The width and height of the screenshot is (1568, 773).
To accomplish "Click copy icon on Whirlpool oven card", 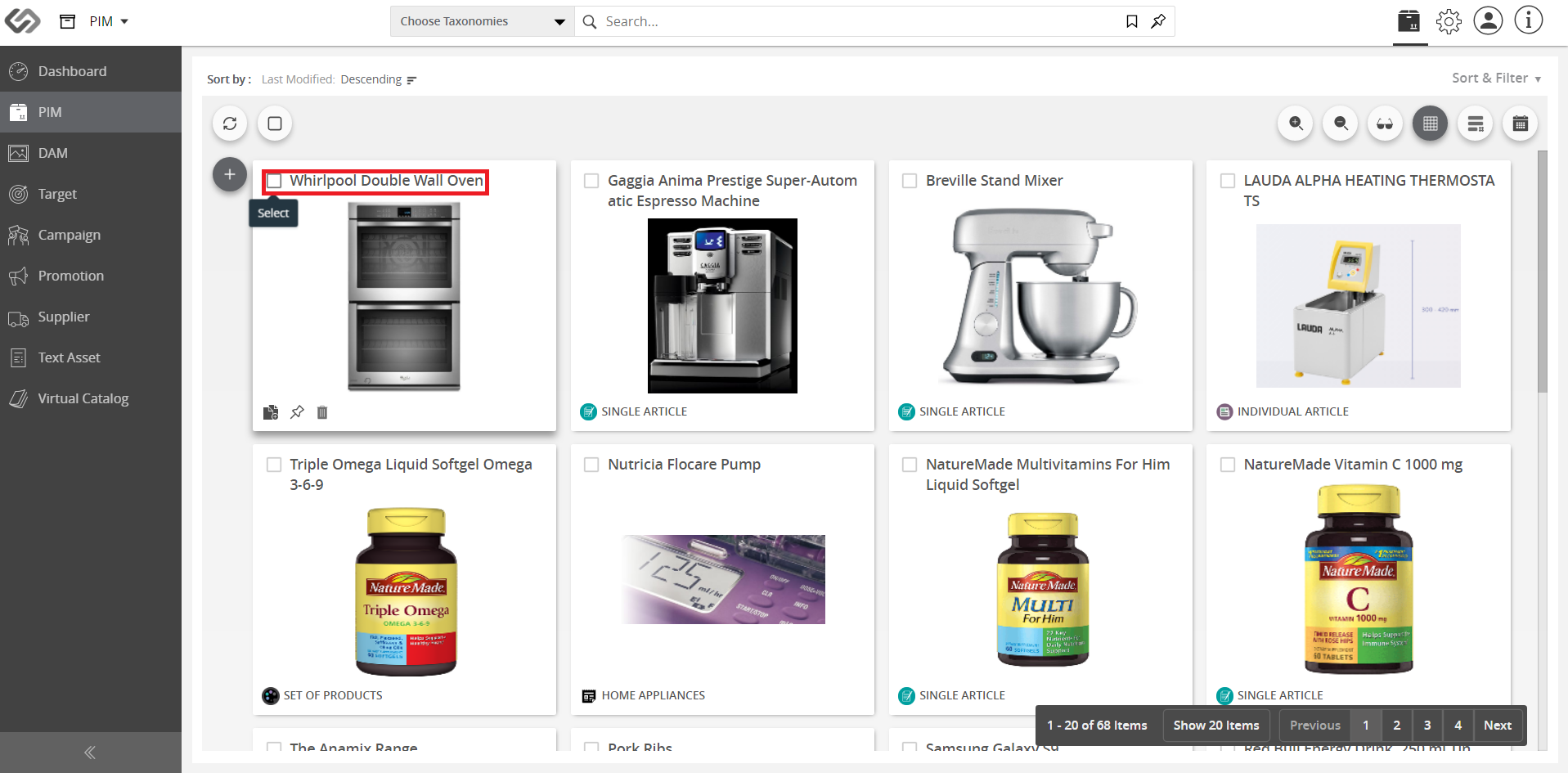I will (x=271, y=412).
